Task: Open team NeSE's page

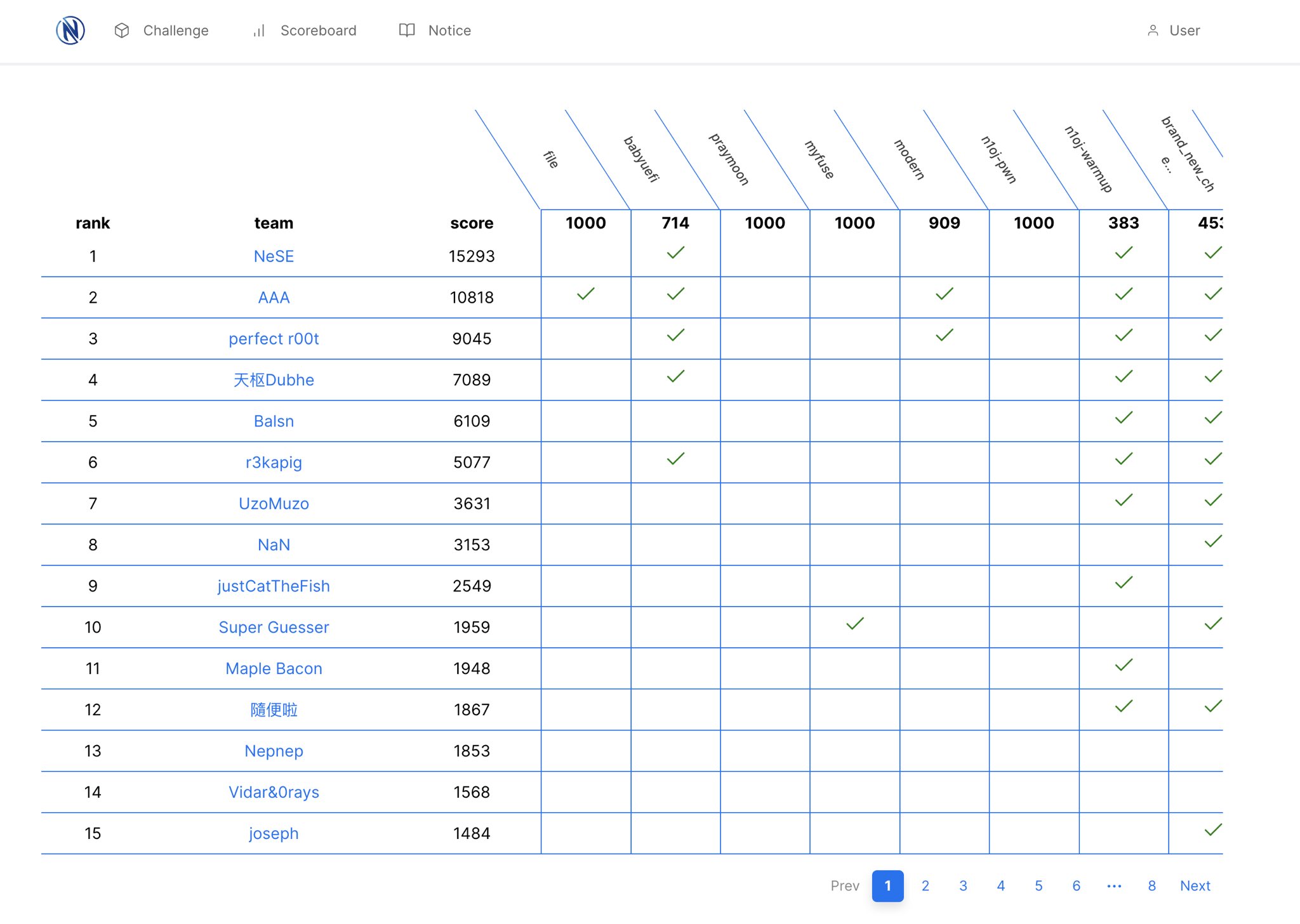Action: [x=273, y=256]
